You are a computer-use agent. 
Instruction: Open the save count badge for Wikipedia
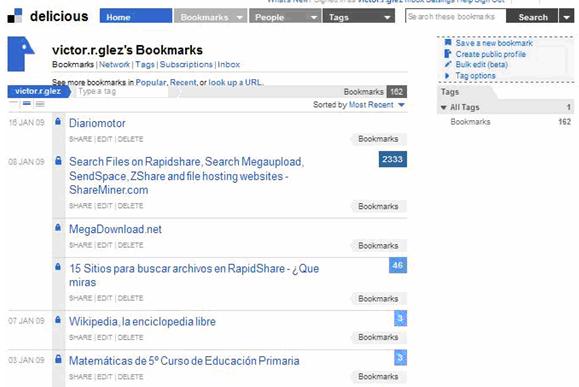(400, 318)
